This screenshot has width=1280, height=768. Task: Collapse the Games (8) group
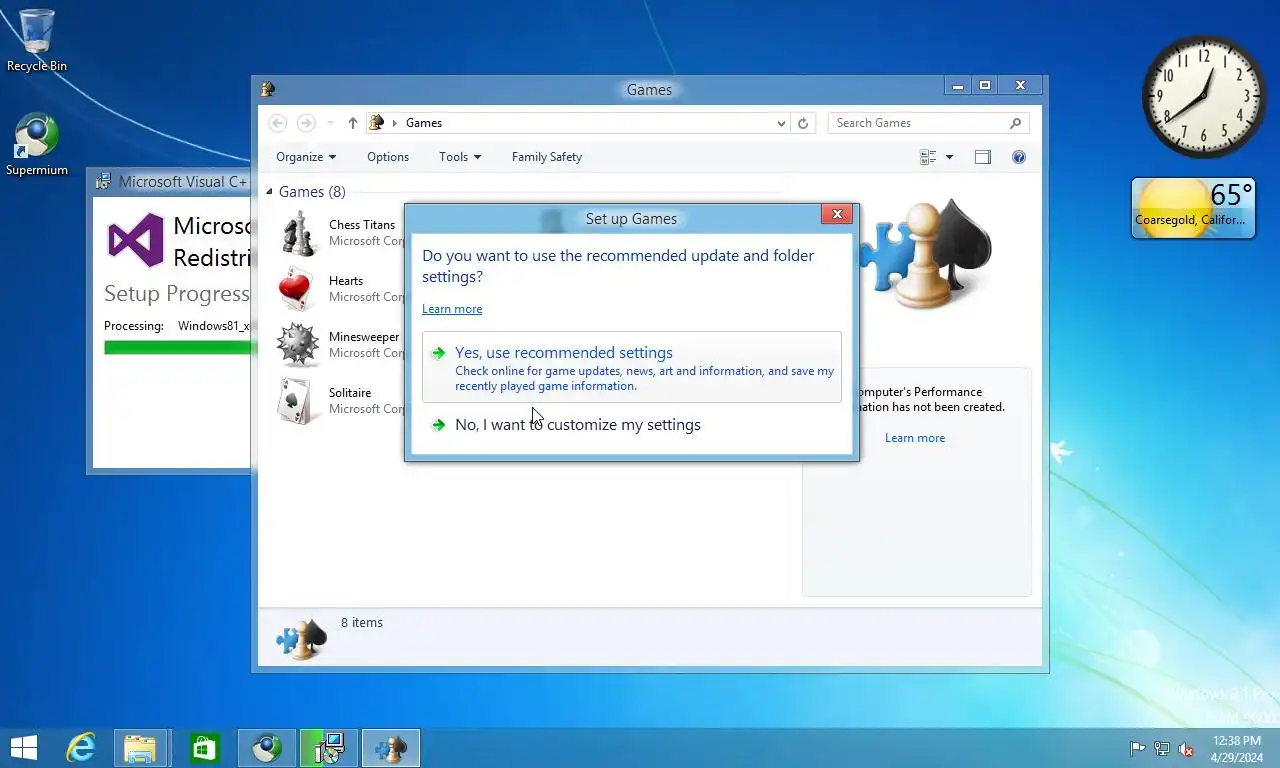(269, 192)
